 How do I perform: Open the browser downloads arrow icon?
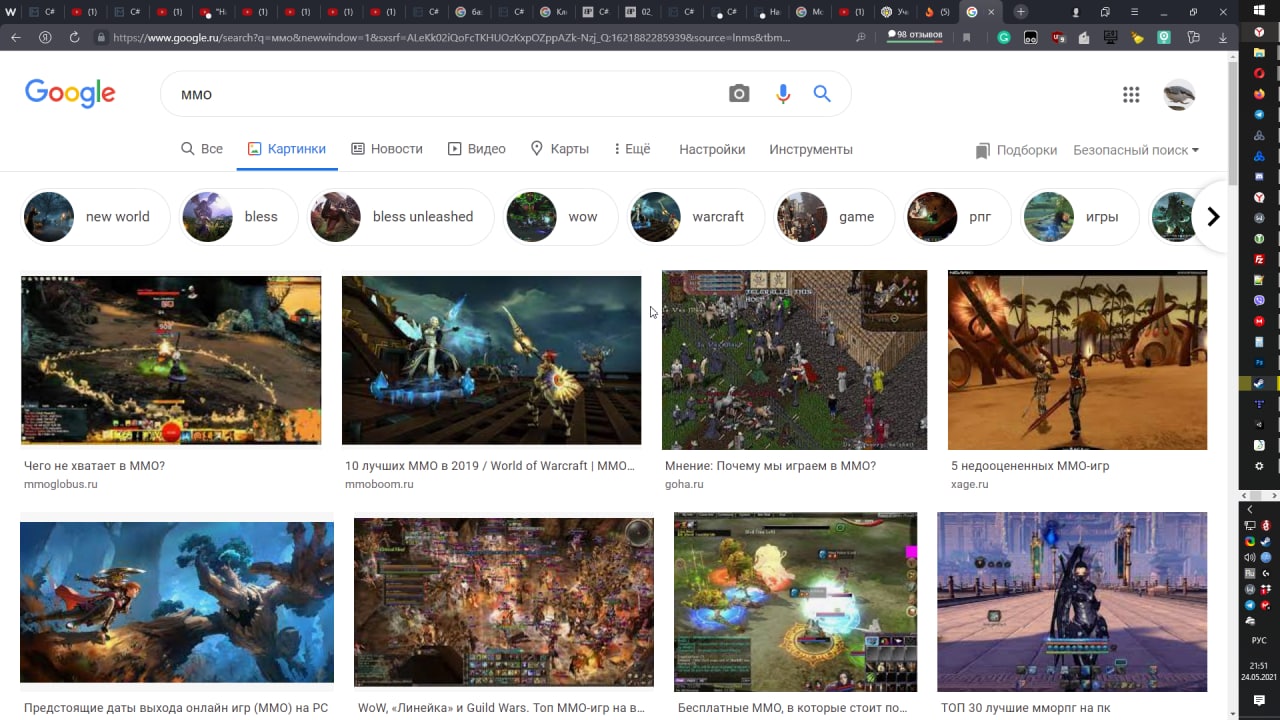coord(1223,37)
